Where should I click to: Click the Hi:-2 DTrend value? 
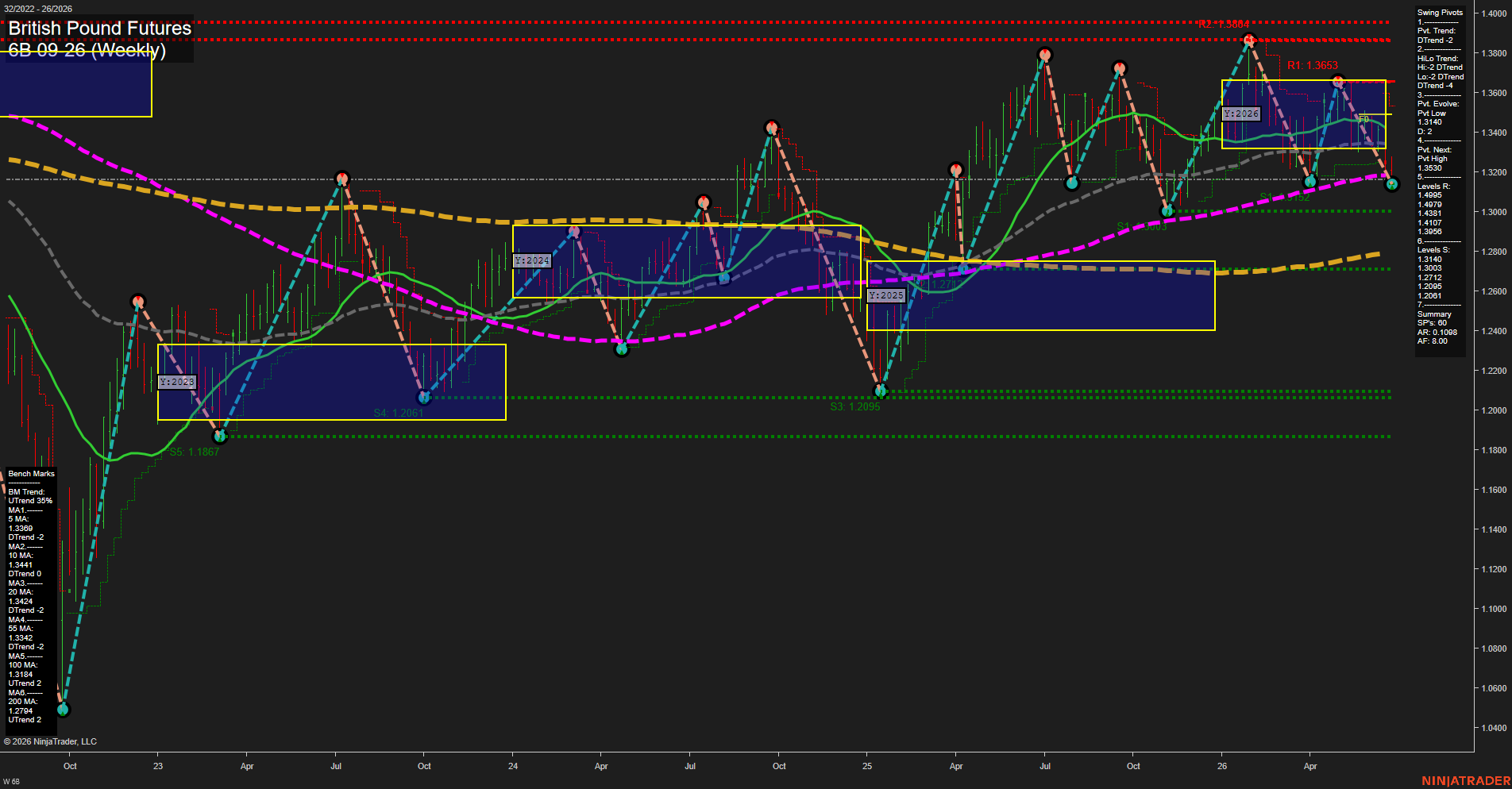[1440, 67]
